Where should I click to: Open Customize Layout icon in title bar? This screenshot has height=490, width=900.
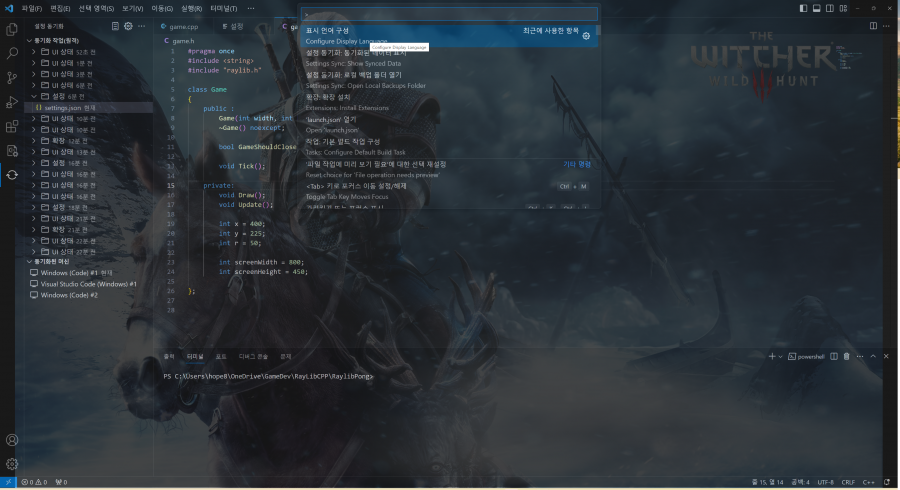pyautogui.click(x=843, y=8)
